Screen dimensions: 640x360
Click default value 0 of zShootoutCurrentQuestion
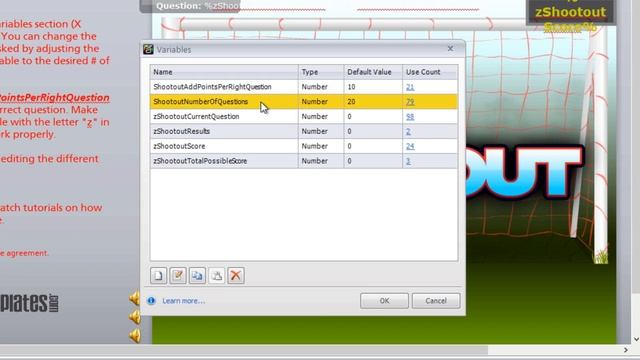click(x=349, y=117)
